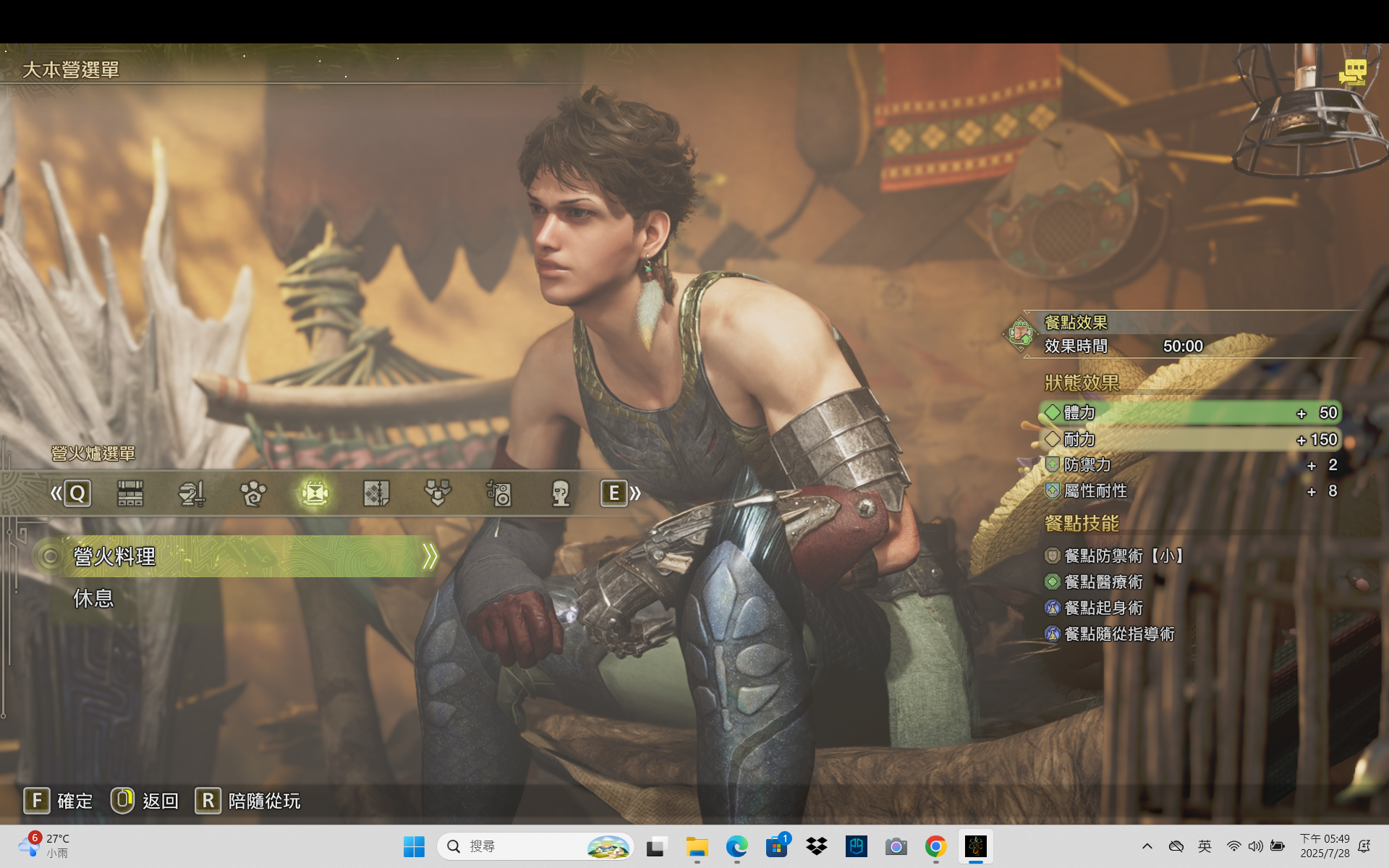This screenshot has width=1389, height=868.
Task: Confirm with the F 確定 button
Action: [x=58, y=801]
